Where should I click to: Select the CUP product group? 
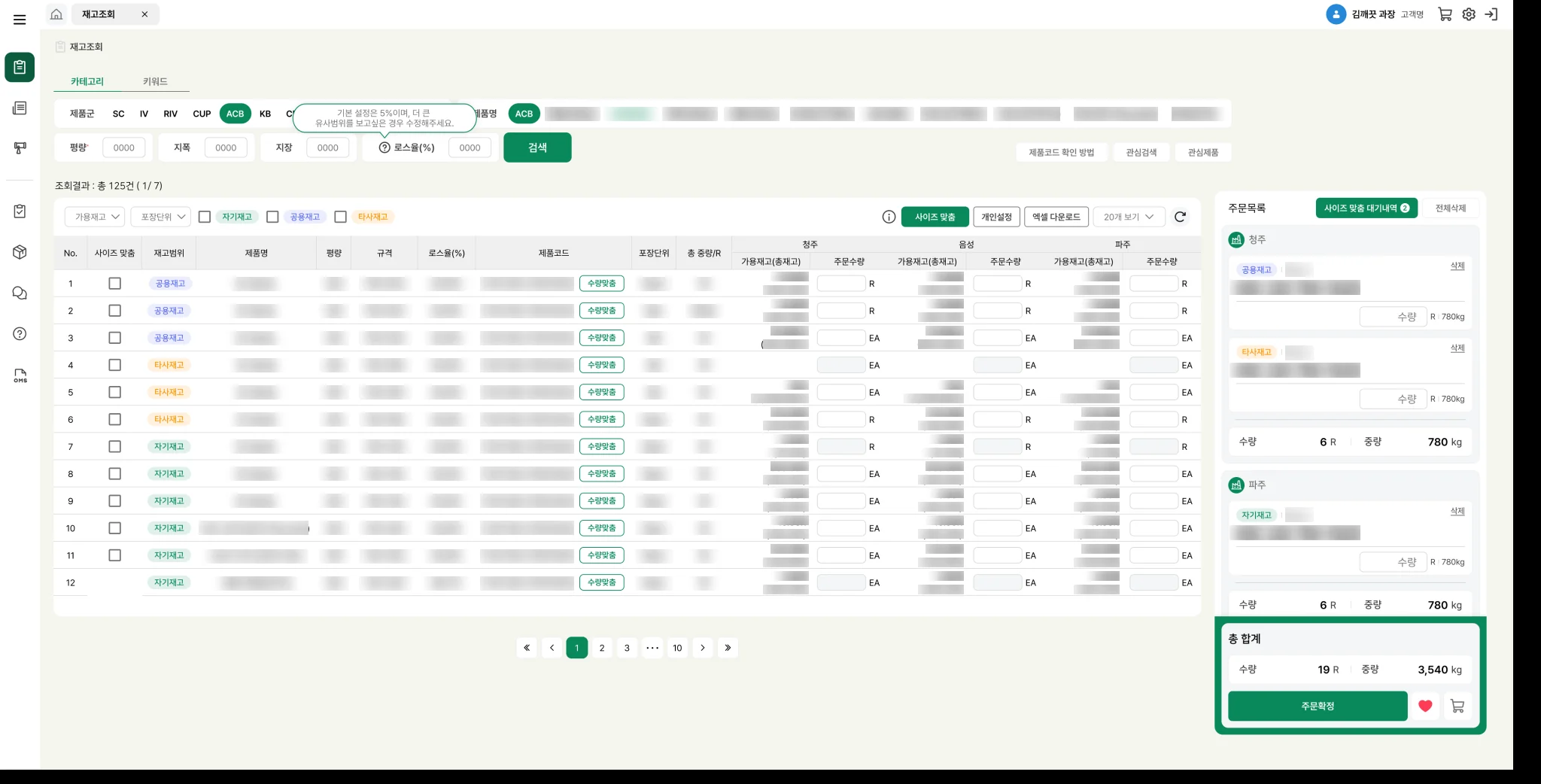tap(202, 114)
